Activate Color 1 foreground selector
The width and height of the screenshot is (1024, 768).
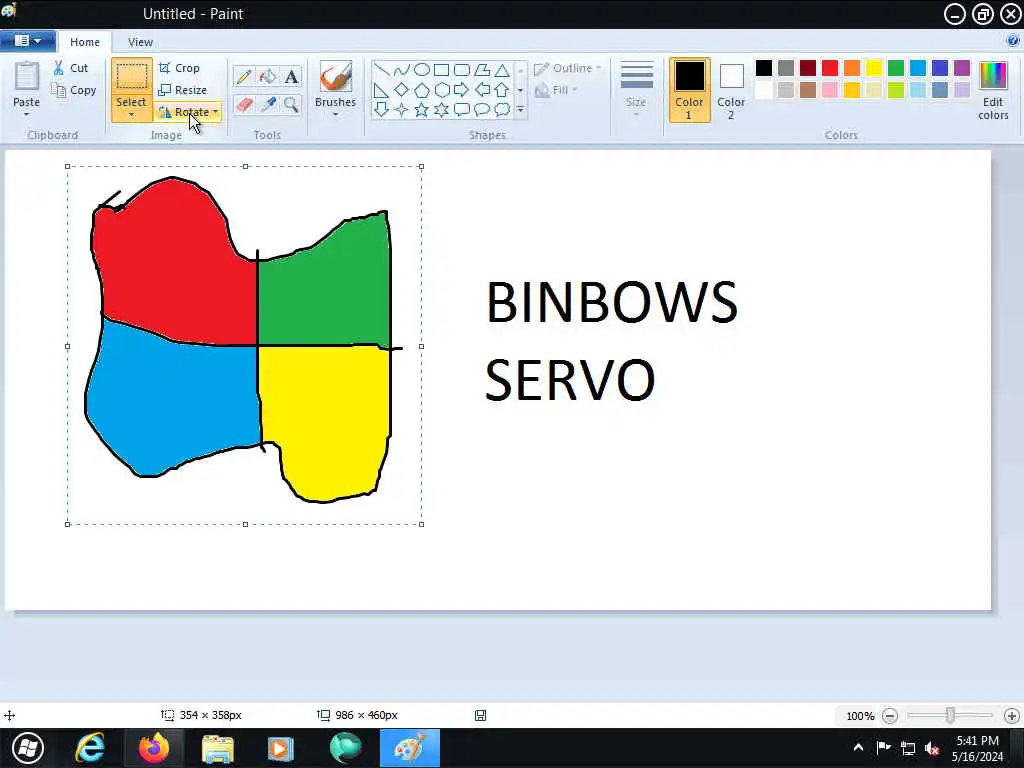click(689, 90)
